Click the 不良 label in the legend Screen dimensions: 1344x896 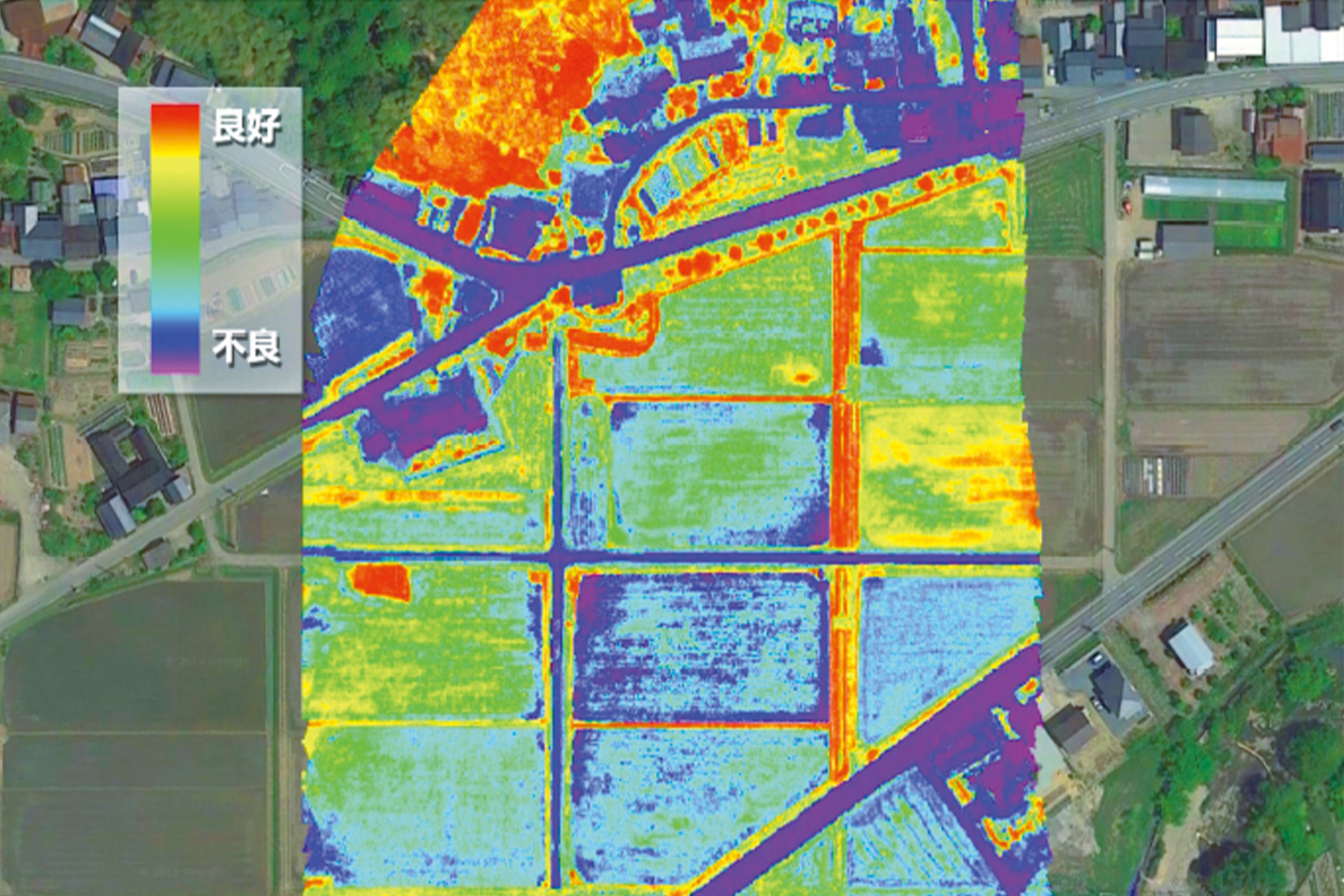(246, 348)
